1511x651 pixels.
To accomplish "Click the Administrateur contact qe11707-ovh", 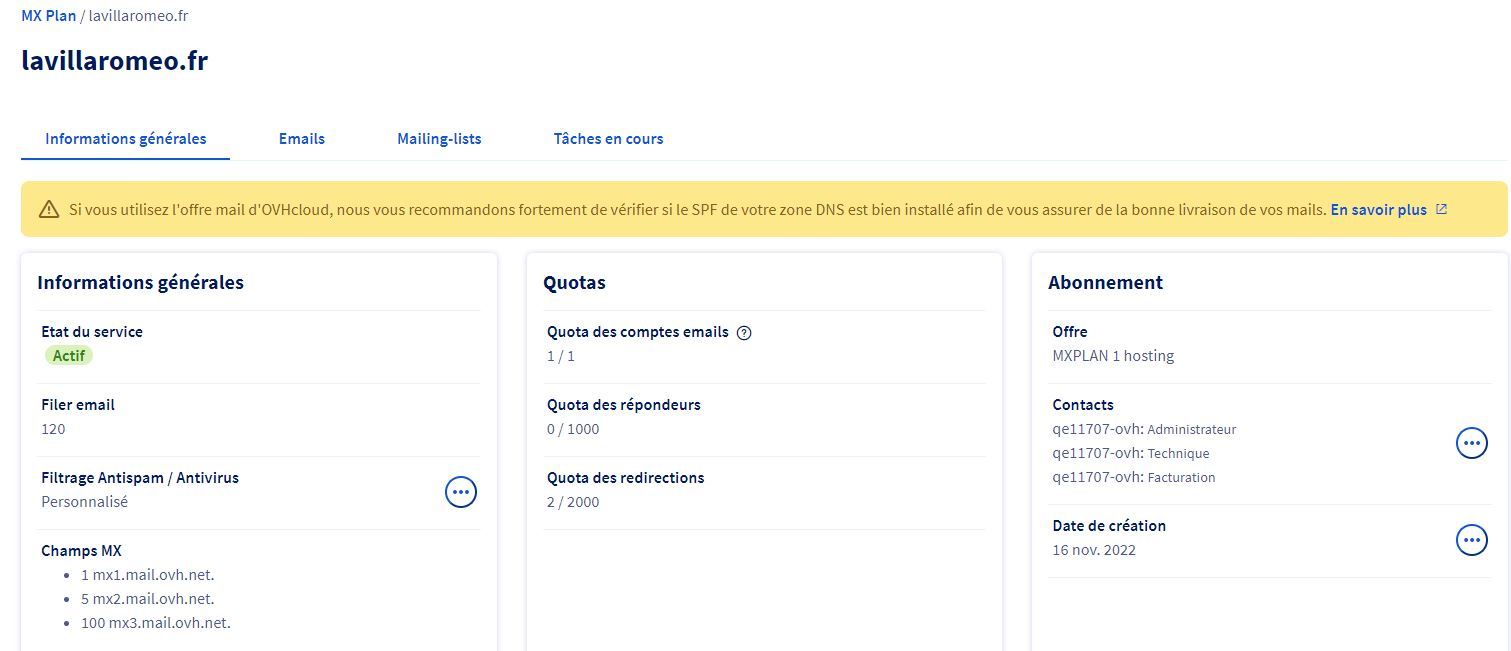I will point(1144,429).
